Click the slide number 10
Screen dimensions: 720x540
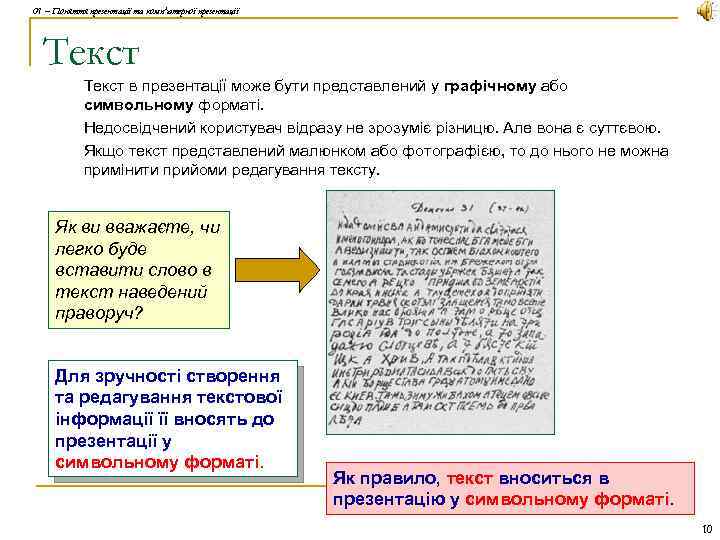707,529
